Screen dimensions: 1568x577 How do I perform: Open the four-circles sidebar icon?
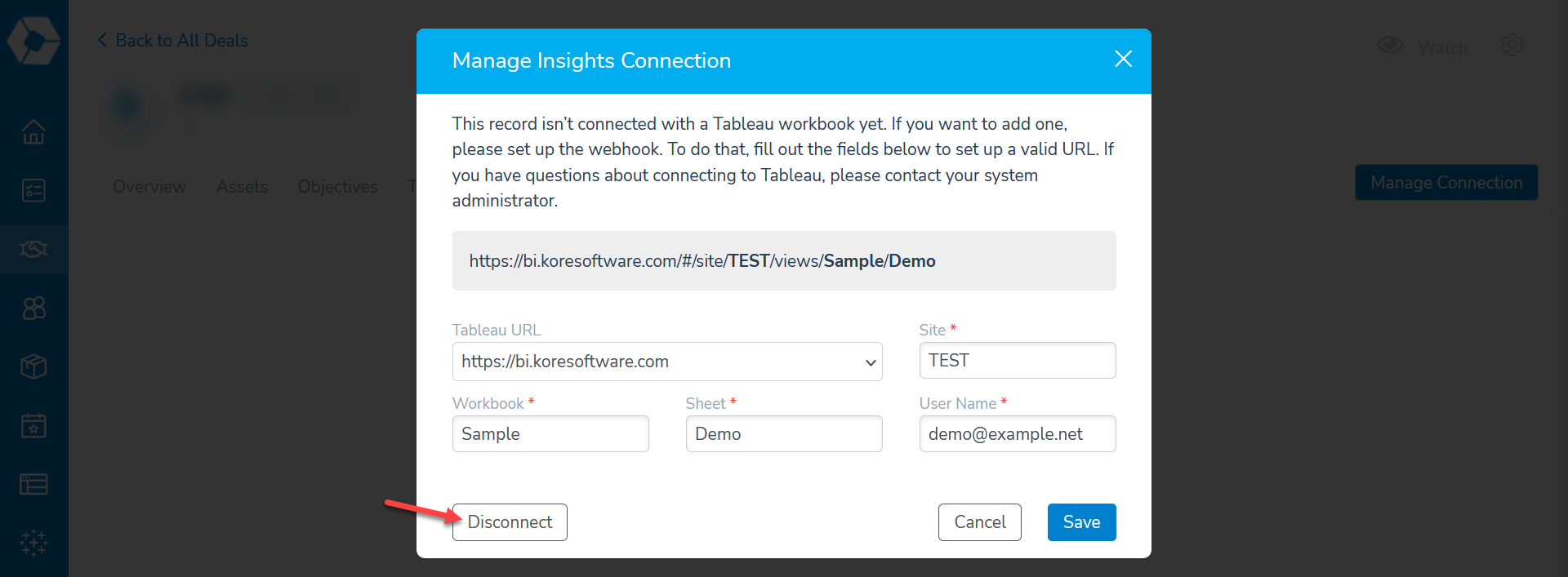33,308
